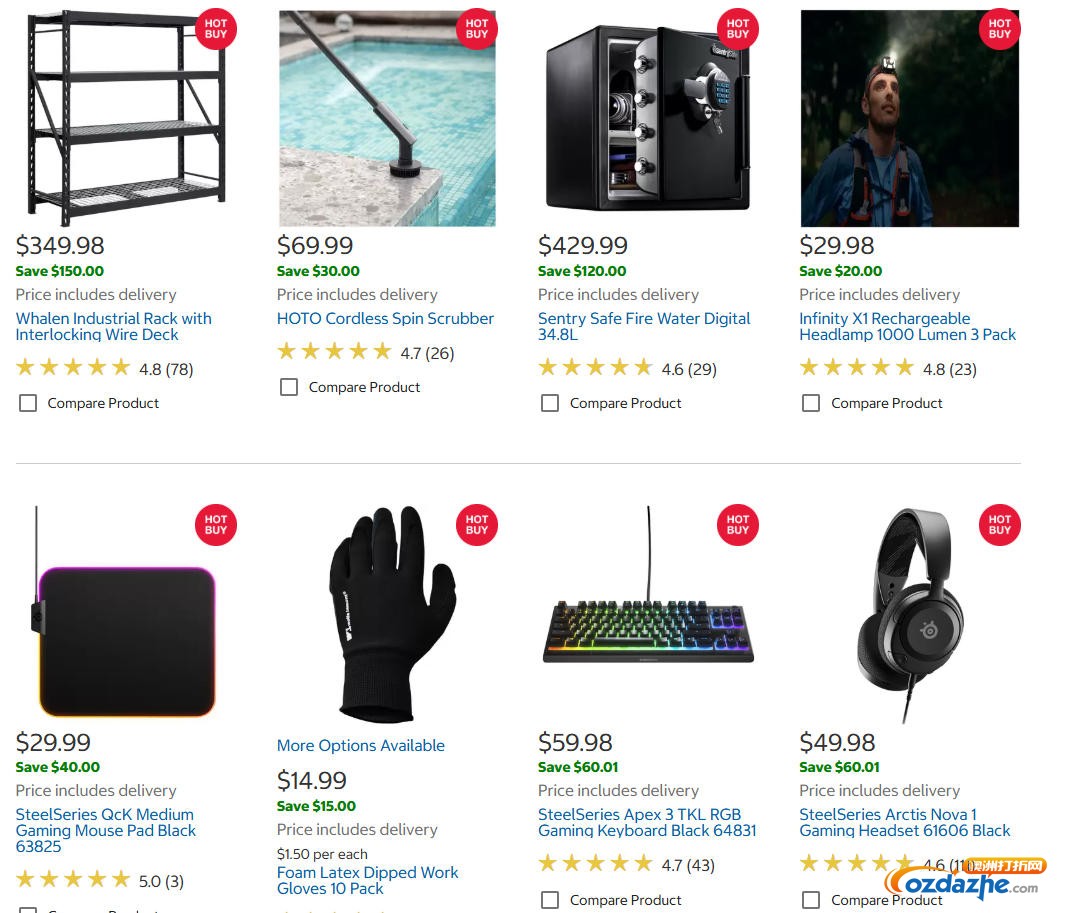Open SteelSeries QcK Medium Mouse Pad link
Viewport: 1069px width, 913px height.
tap(105, 830)
